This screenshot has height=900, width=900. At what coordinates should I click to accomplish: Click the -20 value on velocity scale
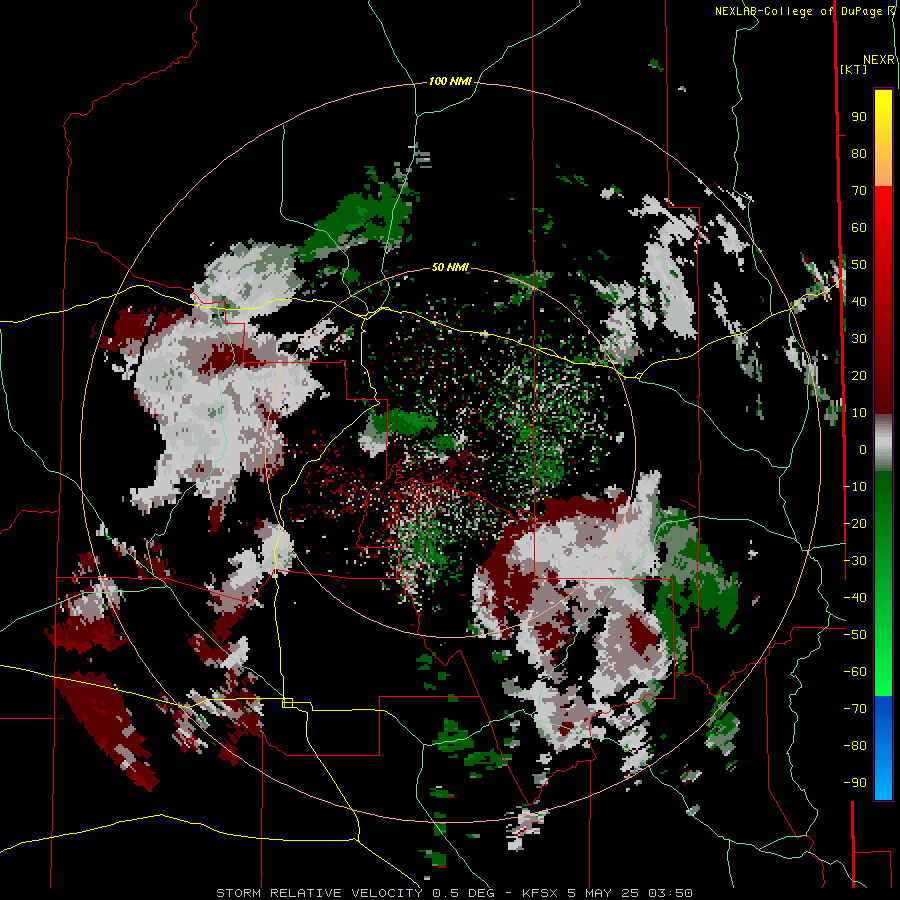pyautogui.click(x=855, y=523)
